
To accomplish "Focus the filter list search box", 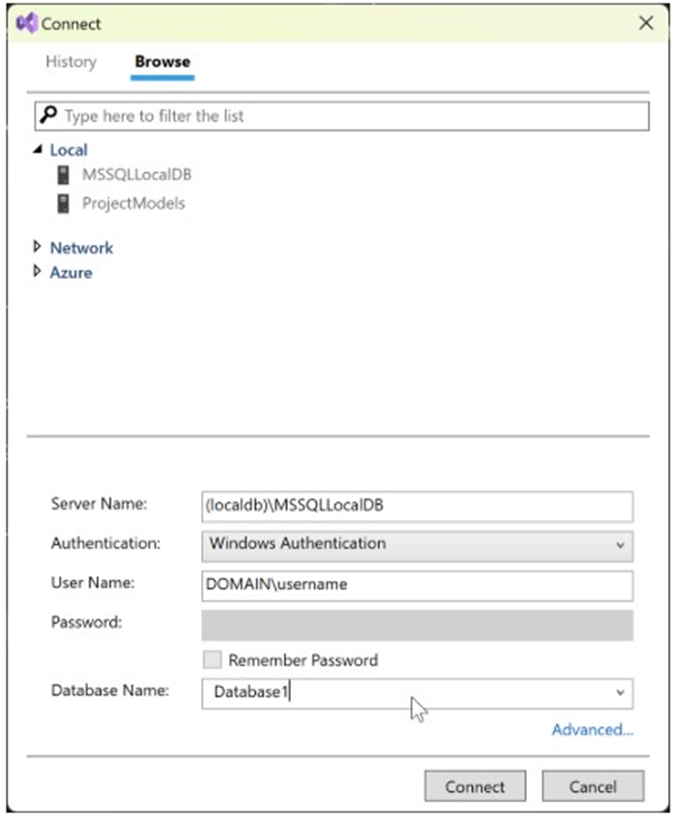I will click(350, 116).
